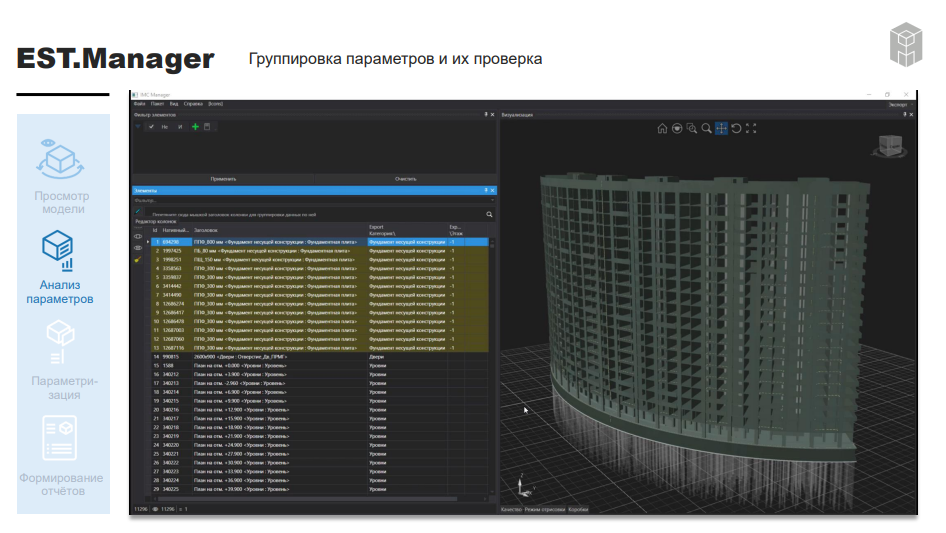Click the save filter icon beside green plus

pyautogui.click(x=207, y=127)
